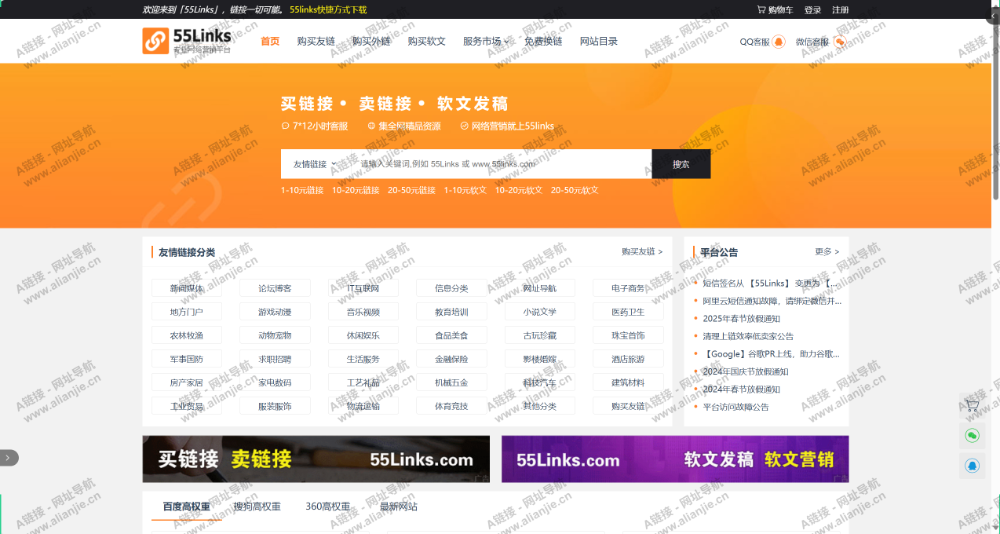Open 购买外链 nav item
The height and width of the screenshot is (534, 1000).
coord(371,41)
